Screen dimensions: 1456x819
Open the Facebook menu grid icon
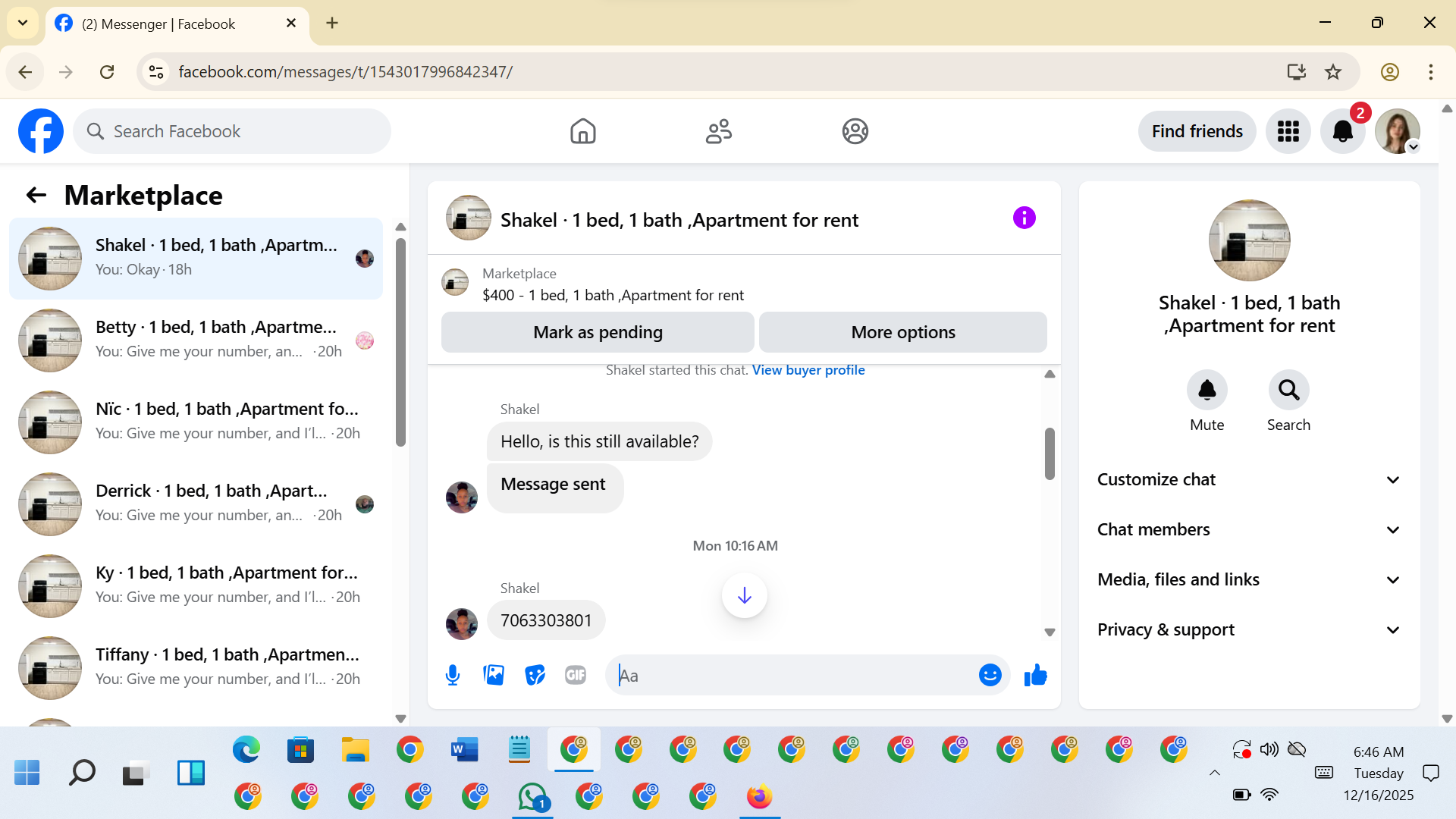click(x=1288, y=131)
